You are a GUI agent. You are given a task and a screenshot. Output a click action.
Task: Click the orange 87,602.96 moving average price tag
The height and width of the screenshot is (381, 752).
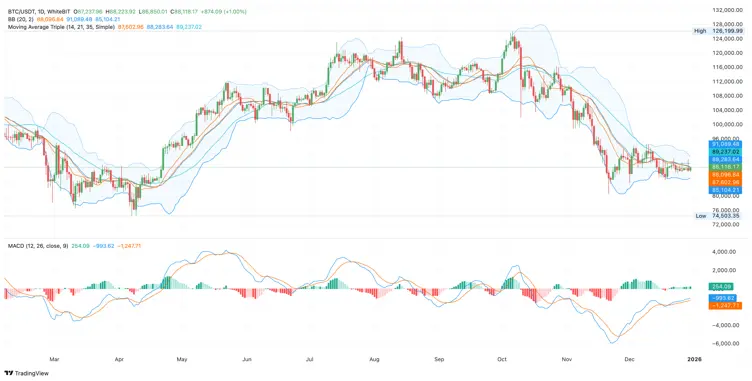tap(725, 183)
